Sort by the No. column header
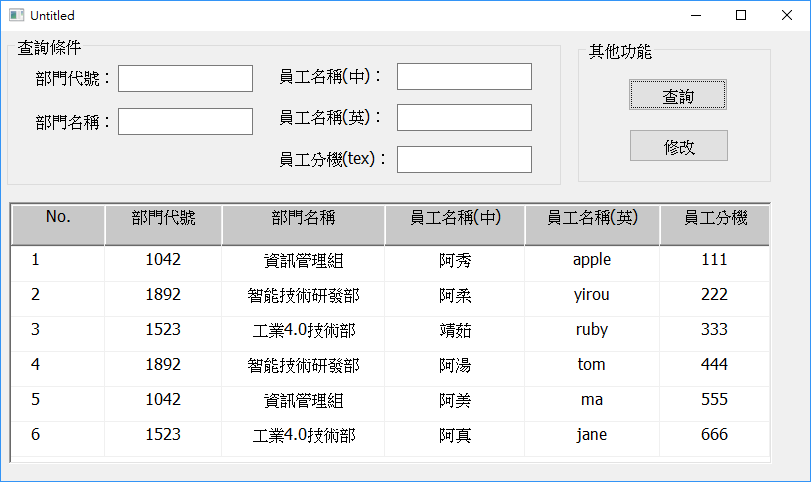Viewport: 811px width, 482px height. [58, 218]
